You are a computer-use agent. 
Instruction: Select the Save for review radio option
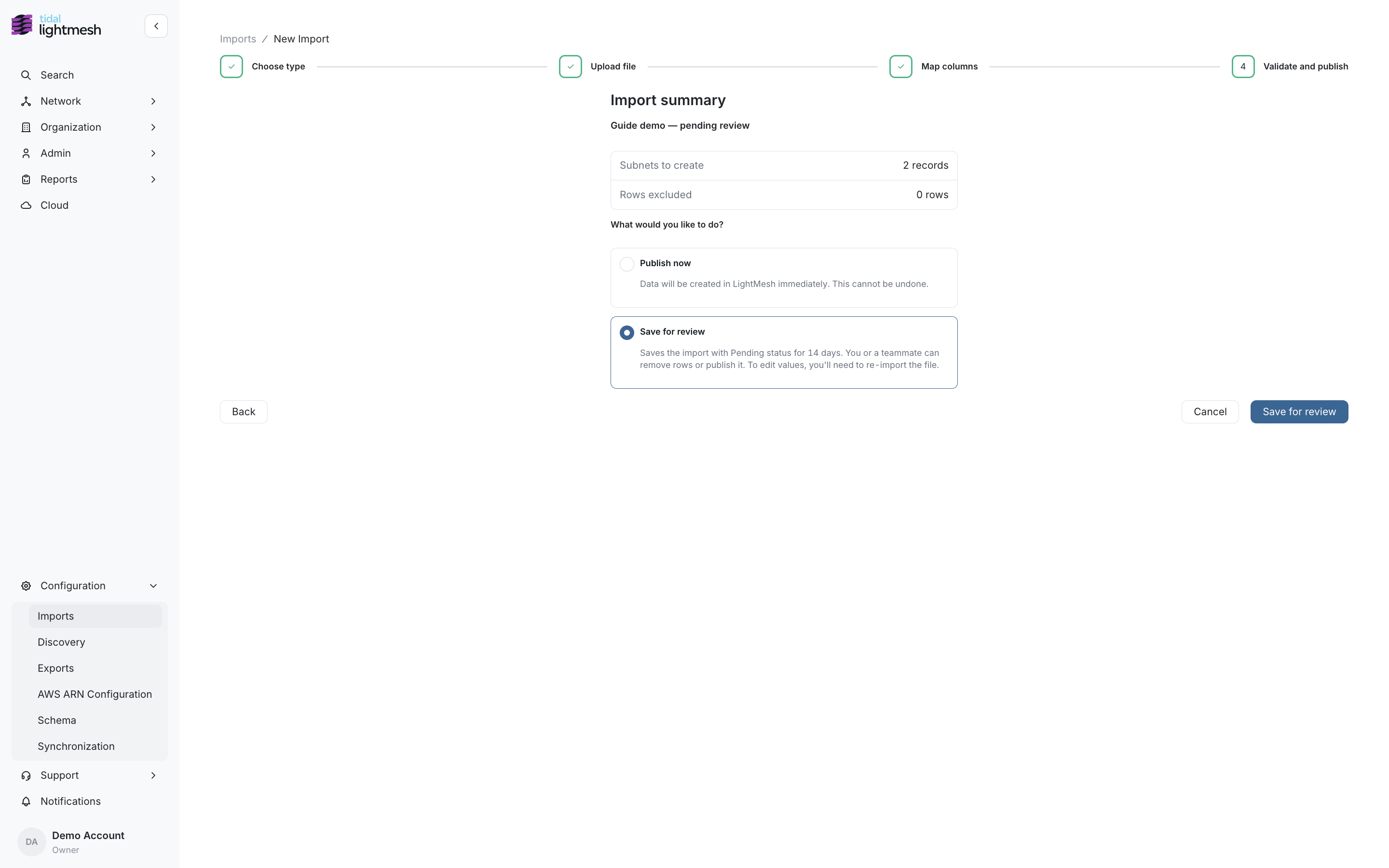[x=627, y=332]
